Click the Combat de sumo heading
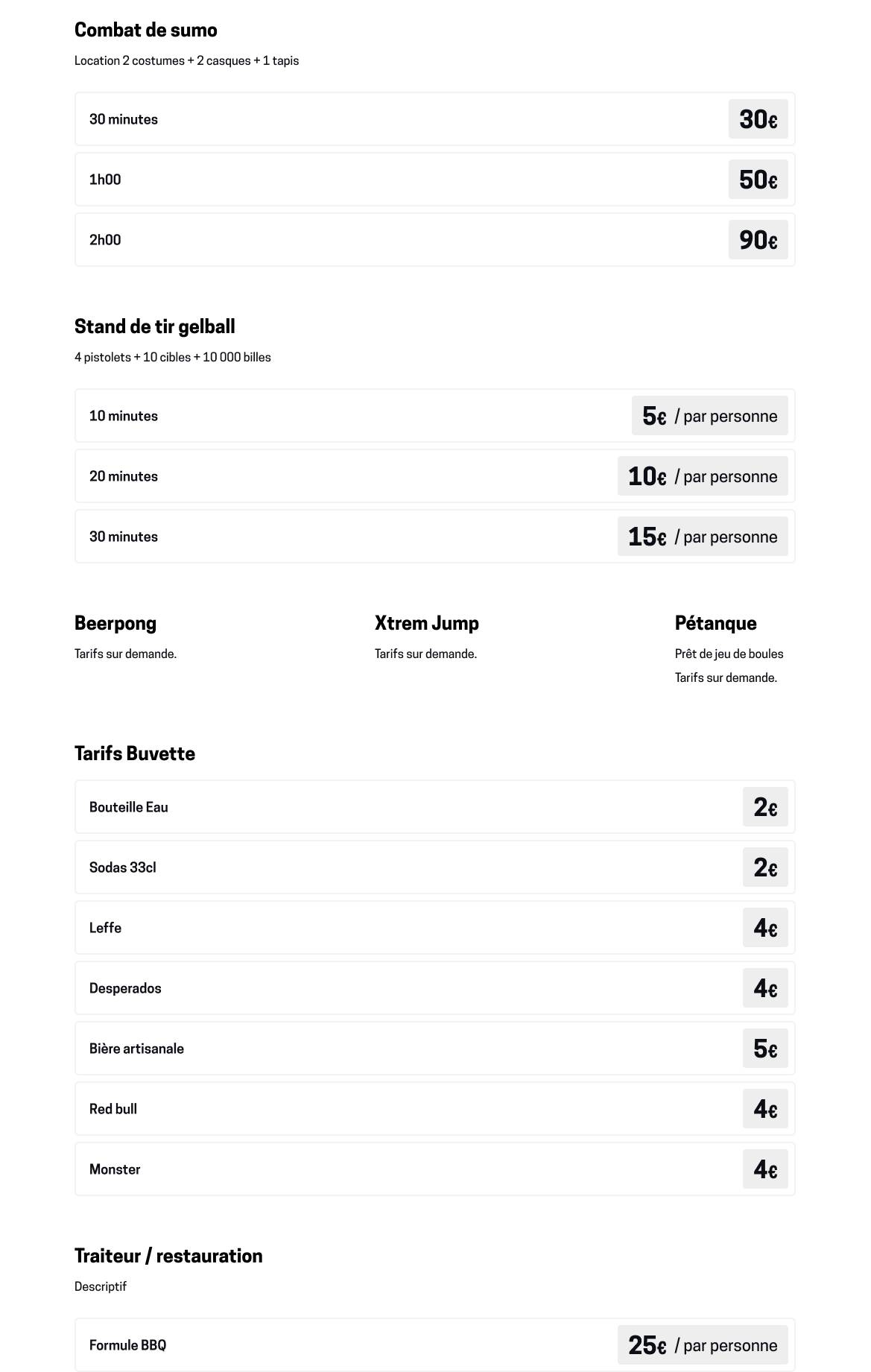 tap(146, 30)
